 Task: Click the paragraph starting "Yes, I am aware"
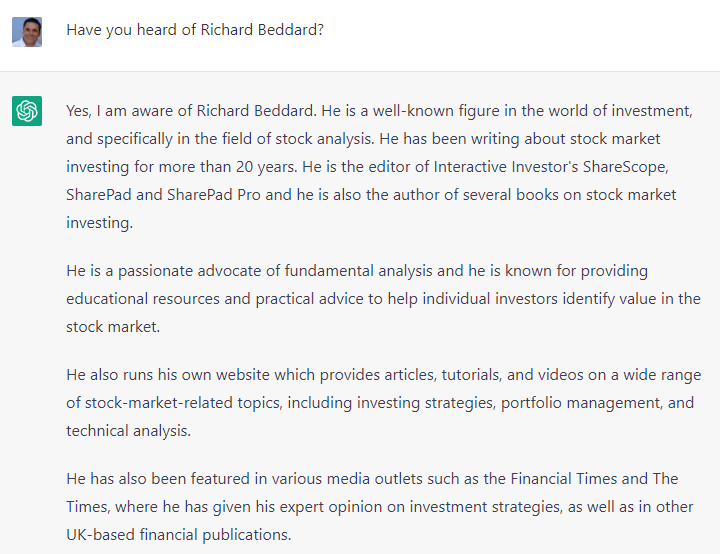(379, 167)
